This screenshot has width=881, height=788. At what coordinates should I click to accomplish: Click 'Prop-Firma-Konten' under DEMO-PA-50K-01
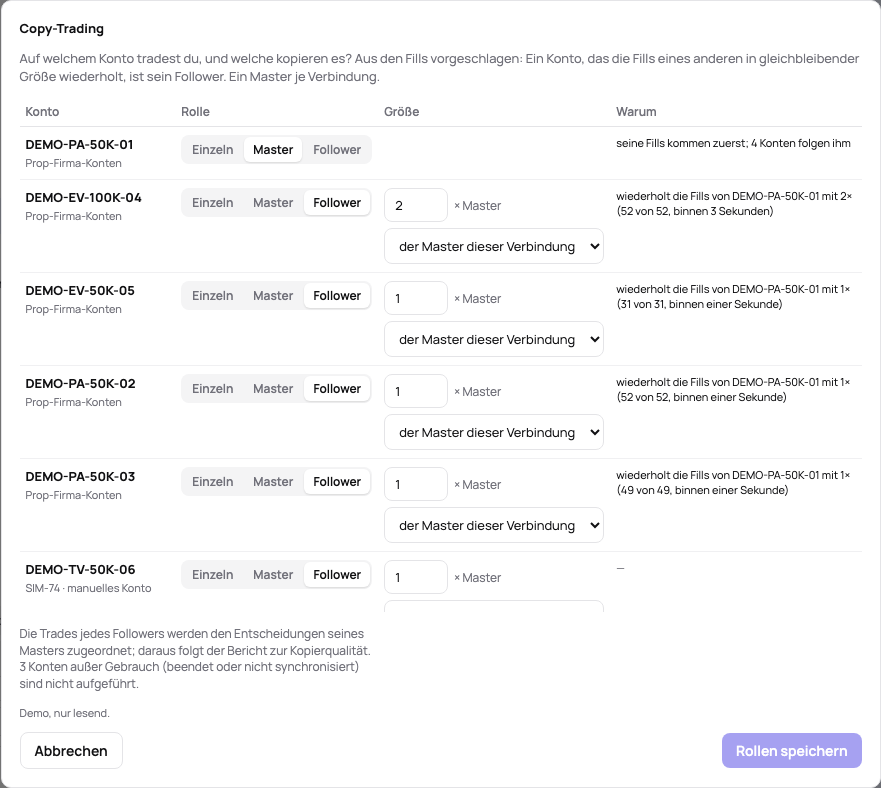[x=73, y=163]
